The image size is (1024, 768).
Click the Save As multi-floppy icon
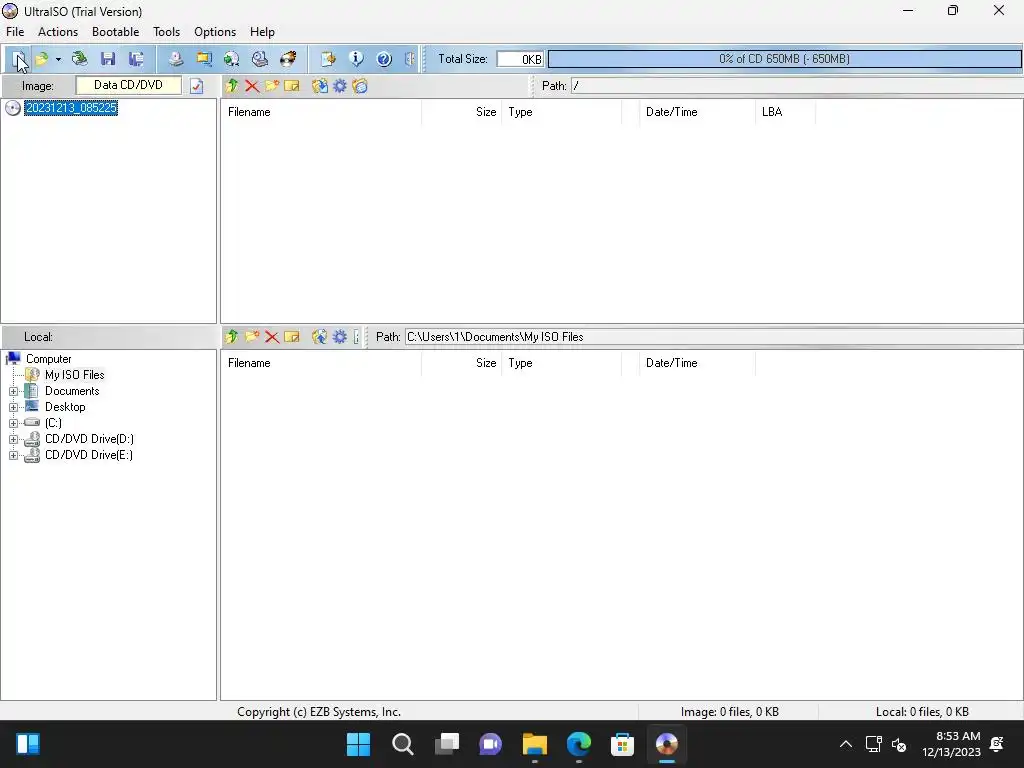point(136,59)
